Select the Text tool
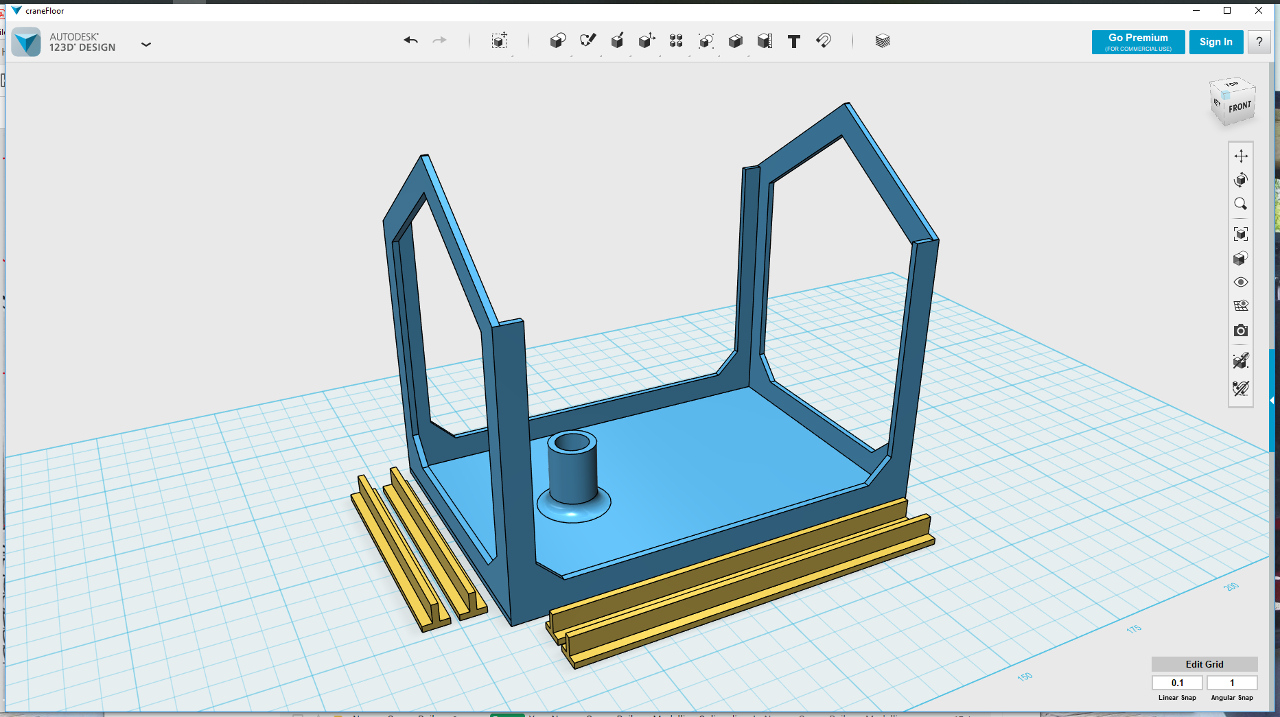This screenshot has height=717, width=1280. click(794, 41)
